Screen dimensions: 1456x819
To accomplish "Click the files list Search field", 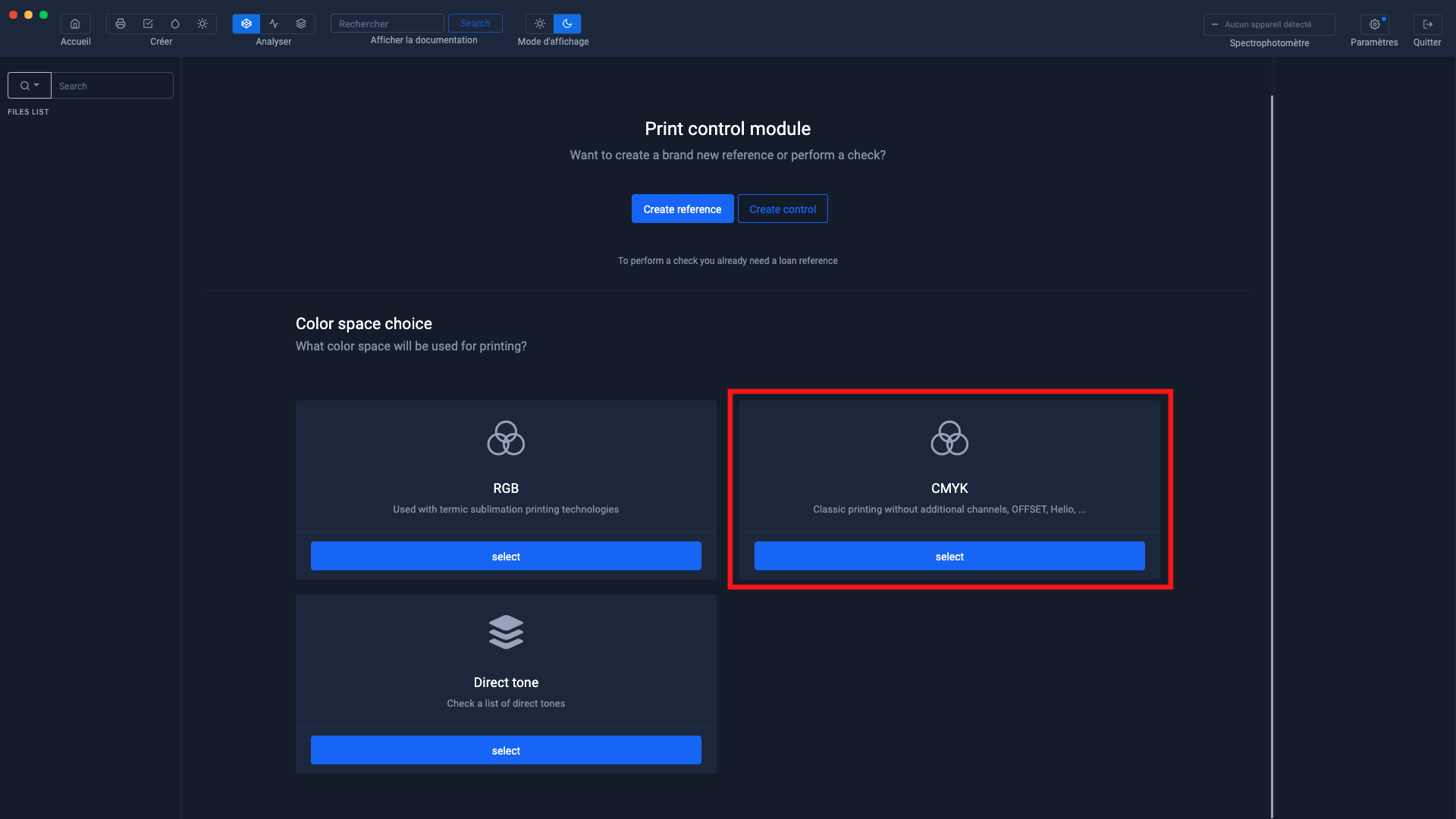I will [112, 86].
